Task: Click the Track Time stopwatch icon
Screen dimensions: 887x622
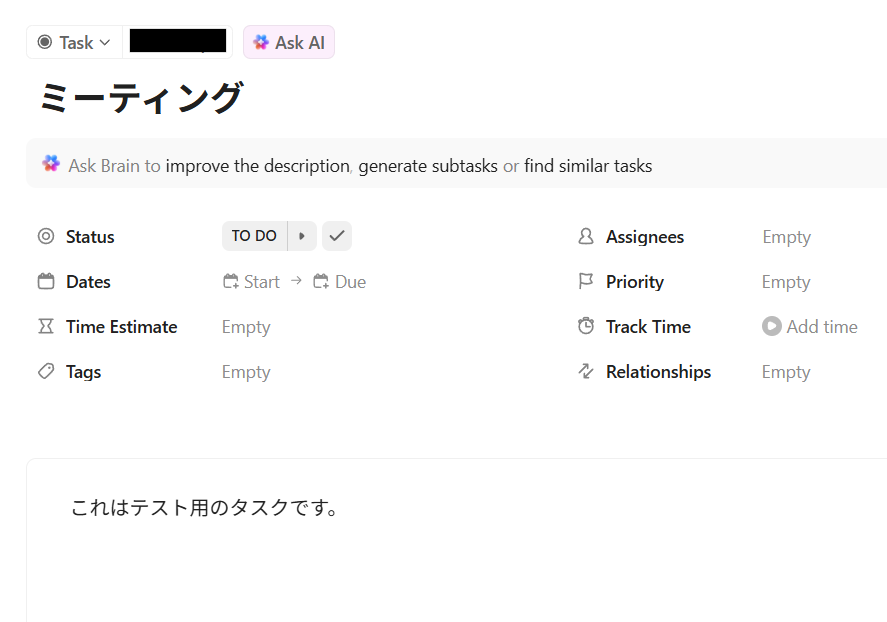Action: tap(586, 326)
